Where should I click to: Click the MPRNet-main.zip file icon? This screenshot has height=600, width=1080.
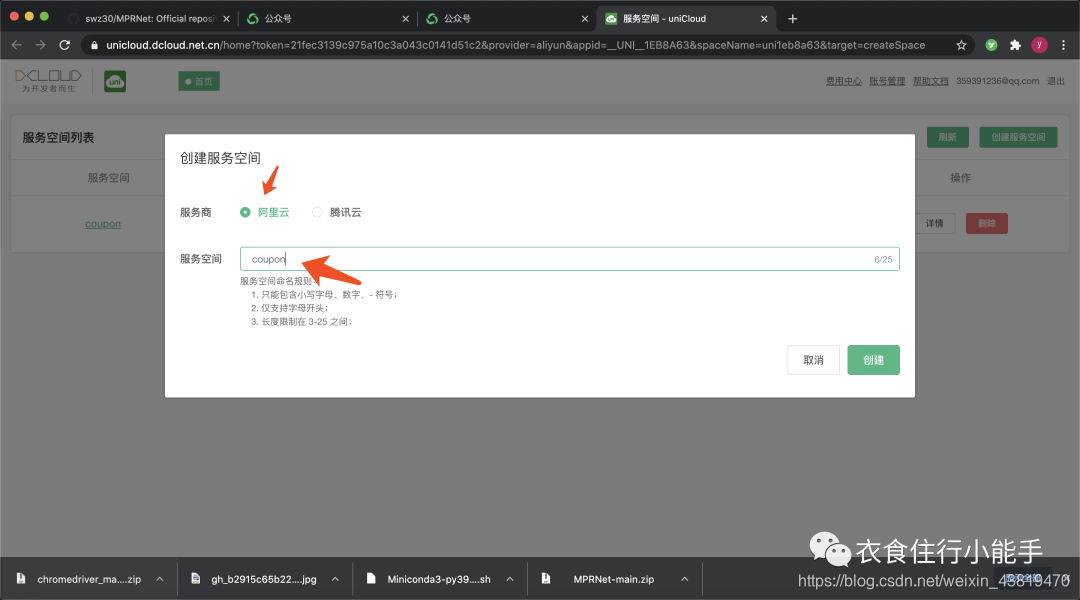tap(546, 579)
